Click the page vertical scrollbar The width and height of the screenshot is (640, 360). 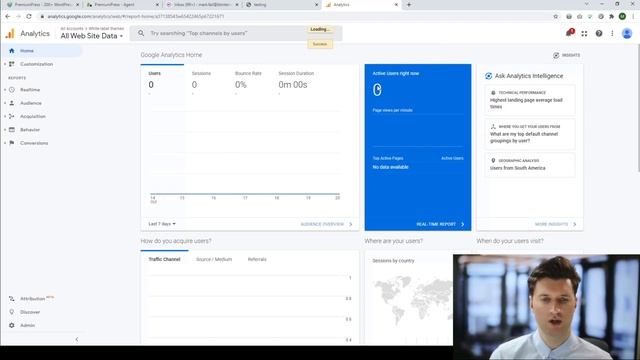[x=638, y=108]
